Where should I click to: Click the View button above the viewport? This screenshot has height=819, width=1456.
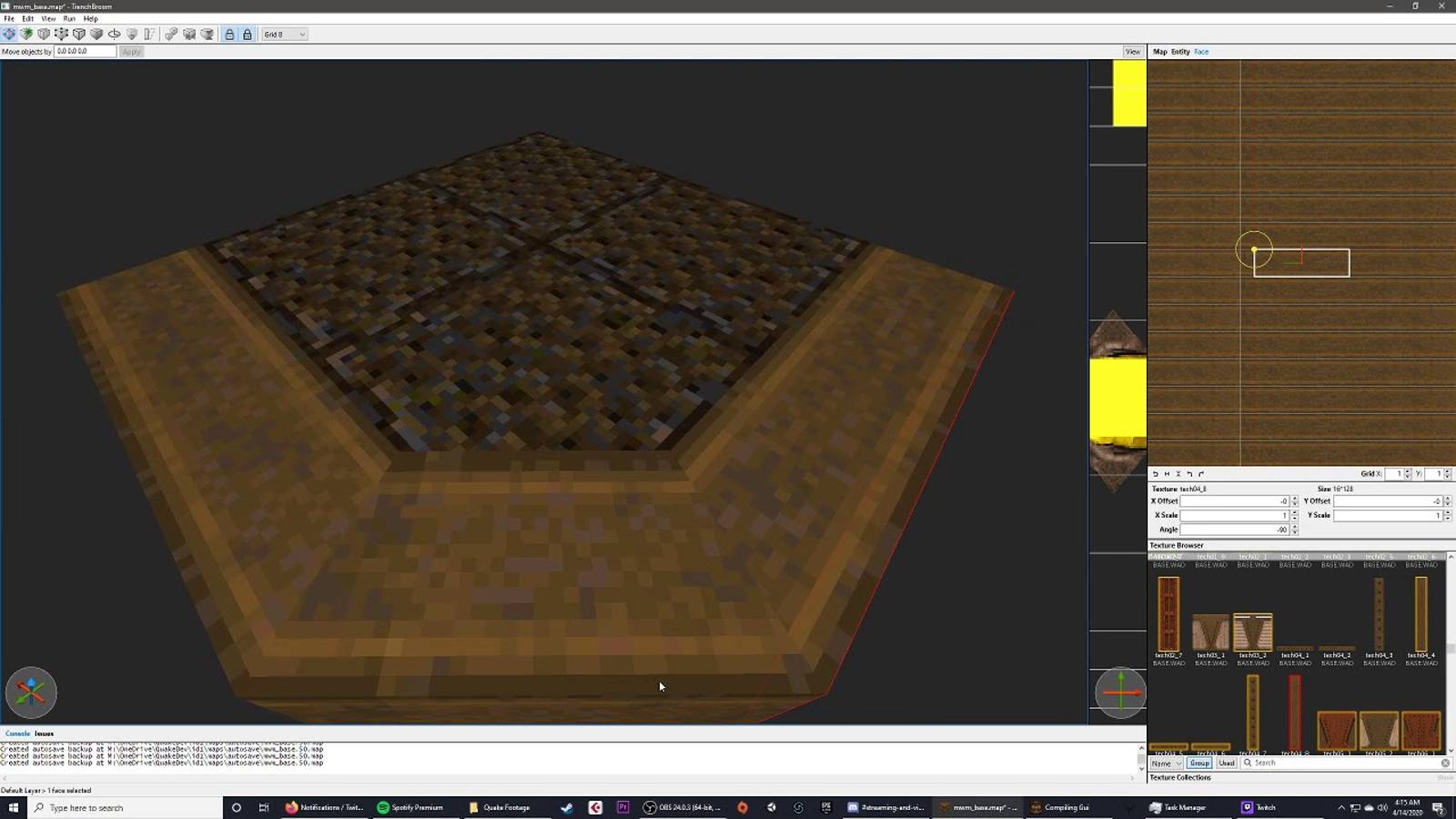[1133, 52]
